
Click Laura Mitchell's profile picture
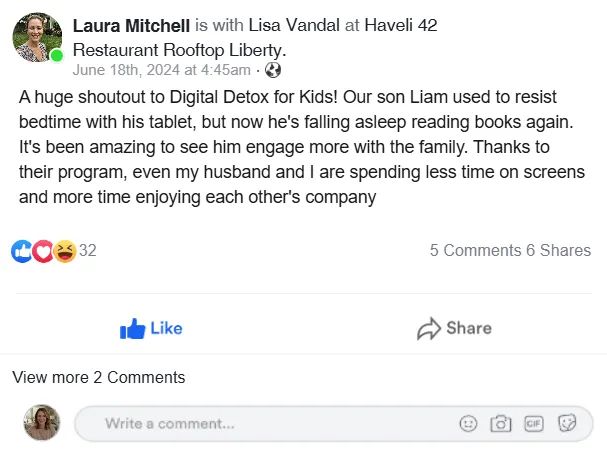tap(37, 38)
